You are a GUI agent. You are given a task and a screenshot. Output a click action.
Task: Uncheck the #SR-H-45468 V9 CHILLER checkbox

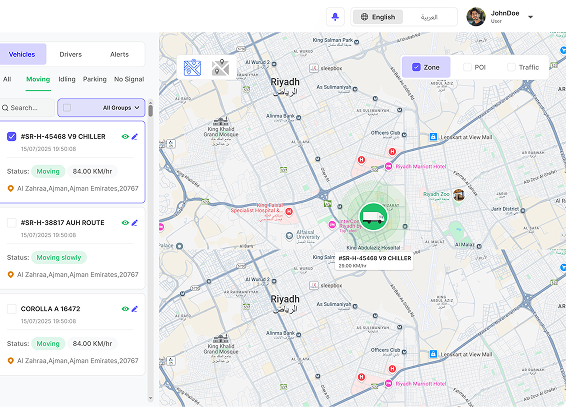12,136
